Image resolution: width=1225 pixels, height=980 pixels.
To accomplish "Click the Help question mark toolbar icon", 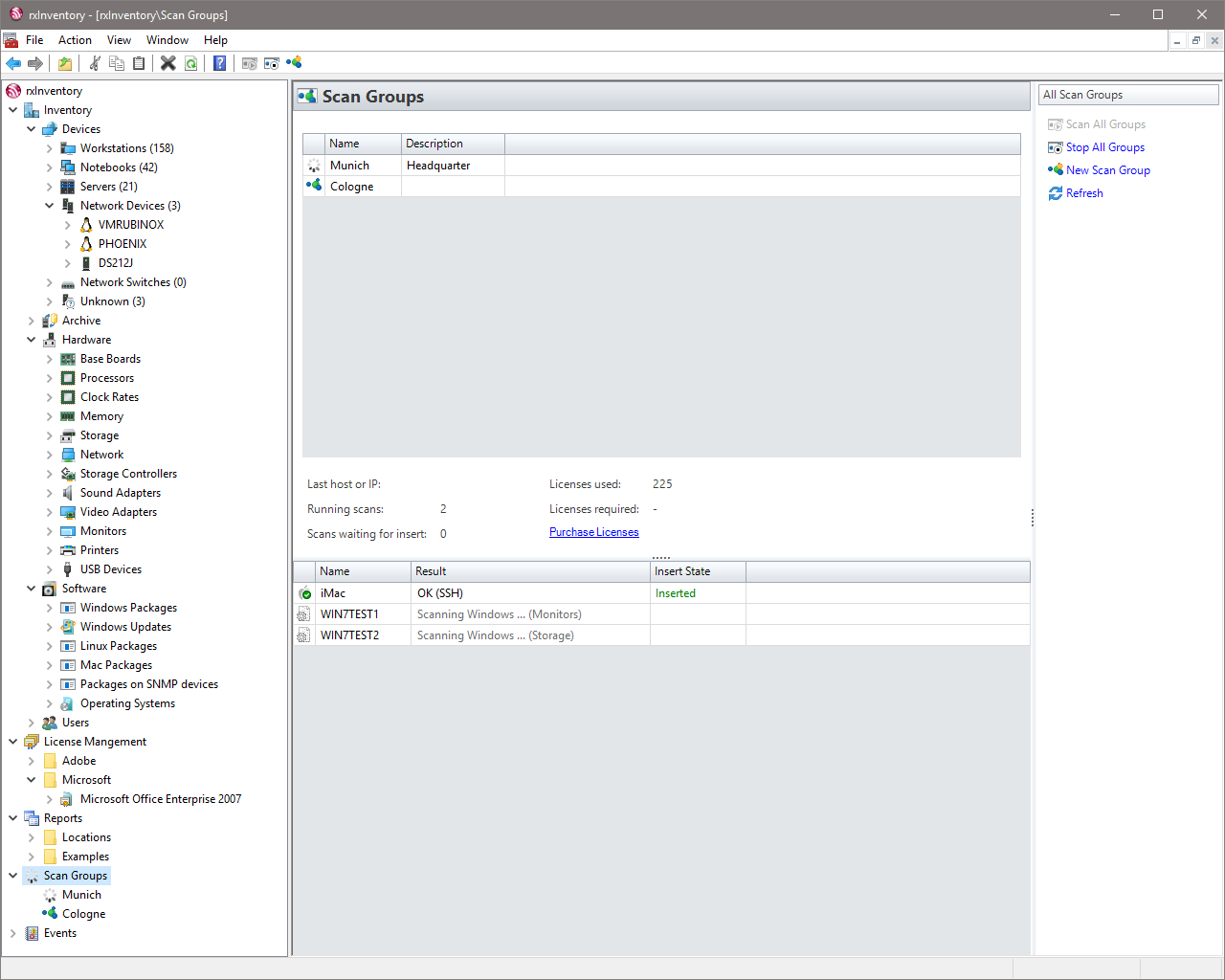I will (x=220, y=63).
